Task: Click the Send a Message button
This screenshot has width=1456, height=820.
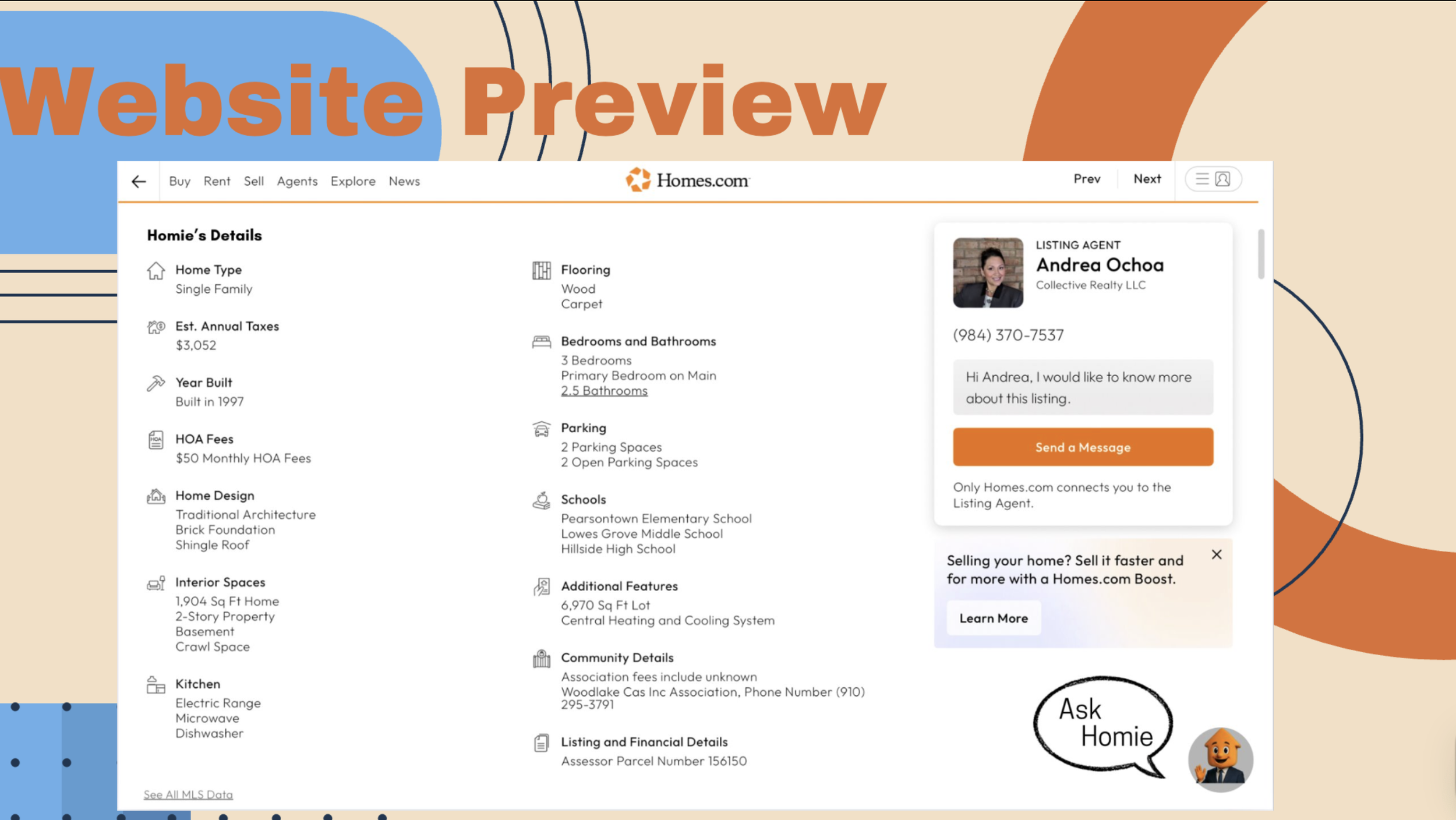Action: pyautogui.click(x=1083, y=447)
